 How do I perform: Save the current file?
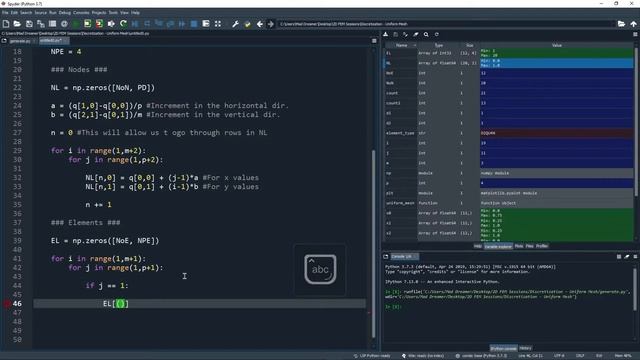29,24
